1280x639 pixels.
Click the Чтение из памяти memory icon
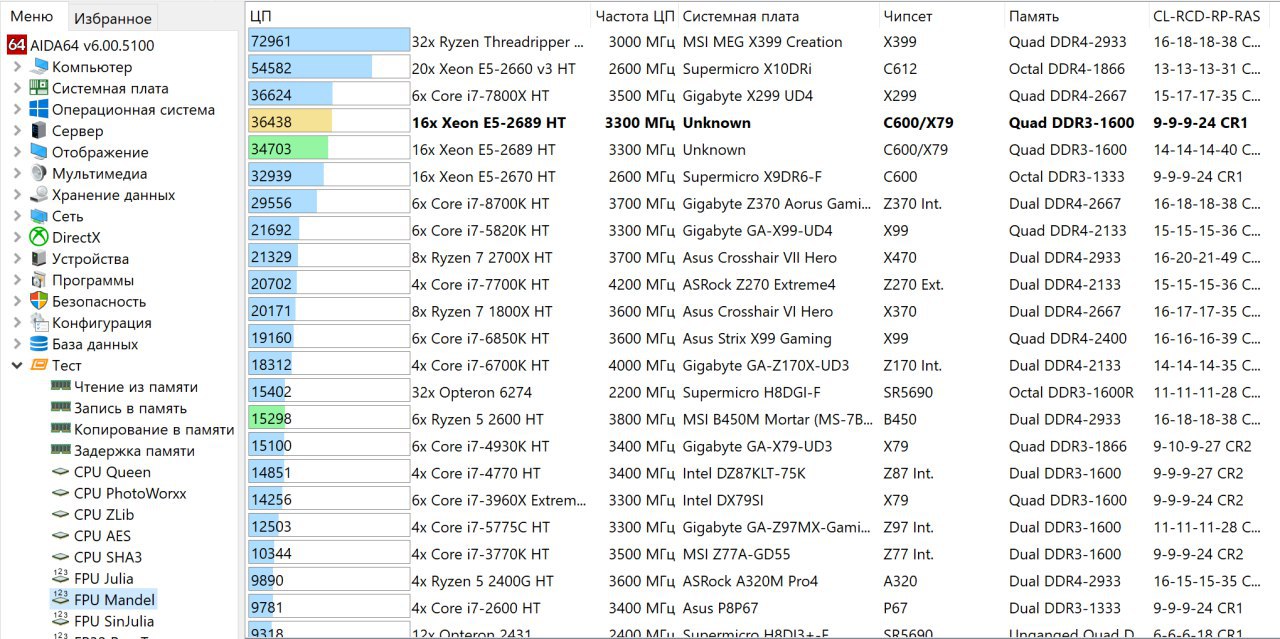61,387
